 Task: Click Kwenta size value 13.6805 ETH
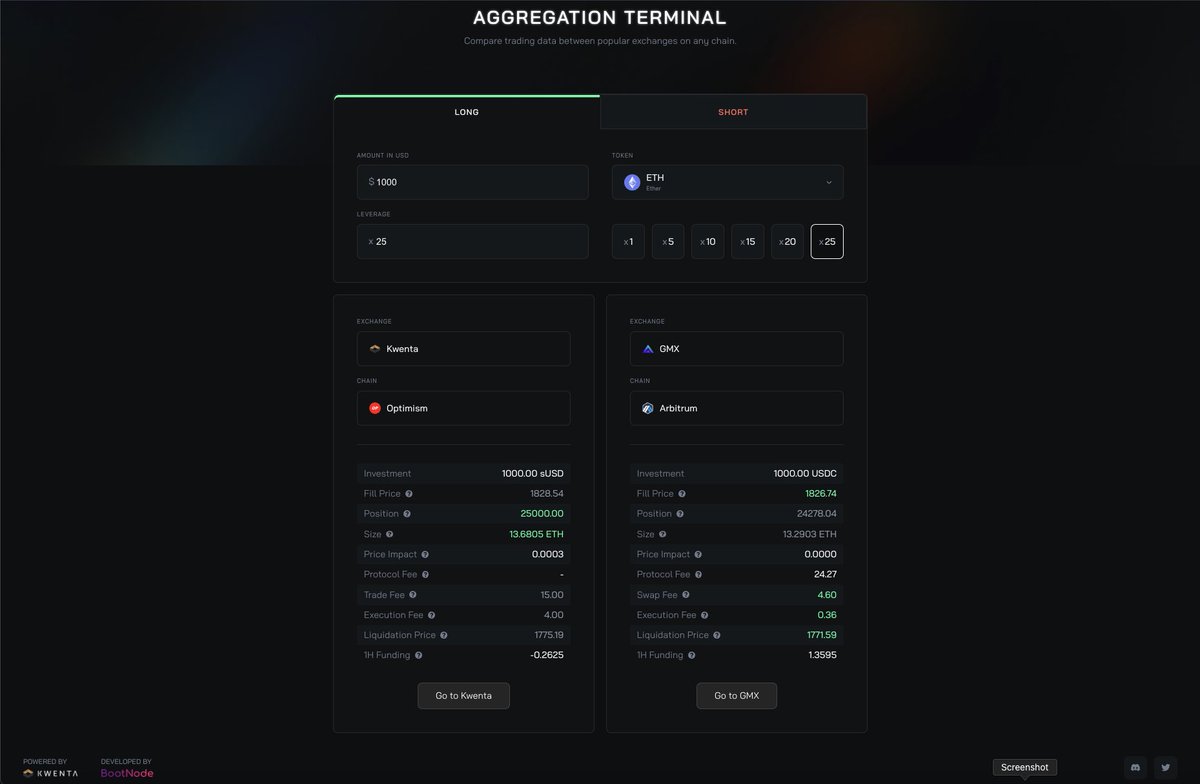pyautogui.click(x=536, y=534)
